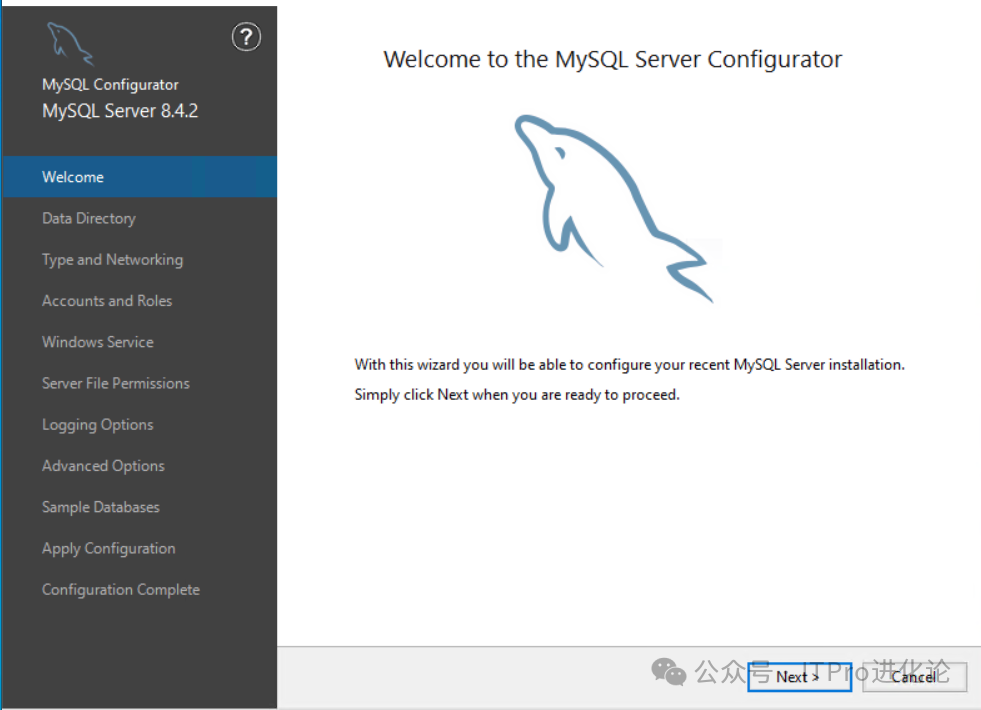This screenshot has height=710, width=981.
Task: Click the MySQL dolphin logo in sidebar
Action: click(x=70, y=44)
